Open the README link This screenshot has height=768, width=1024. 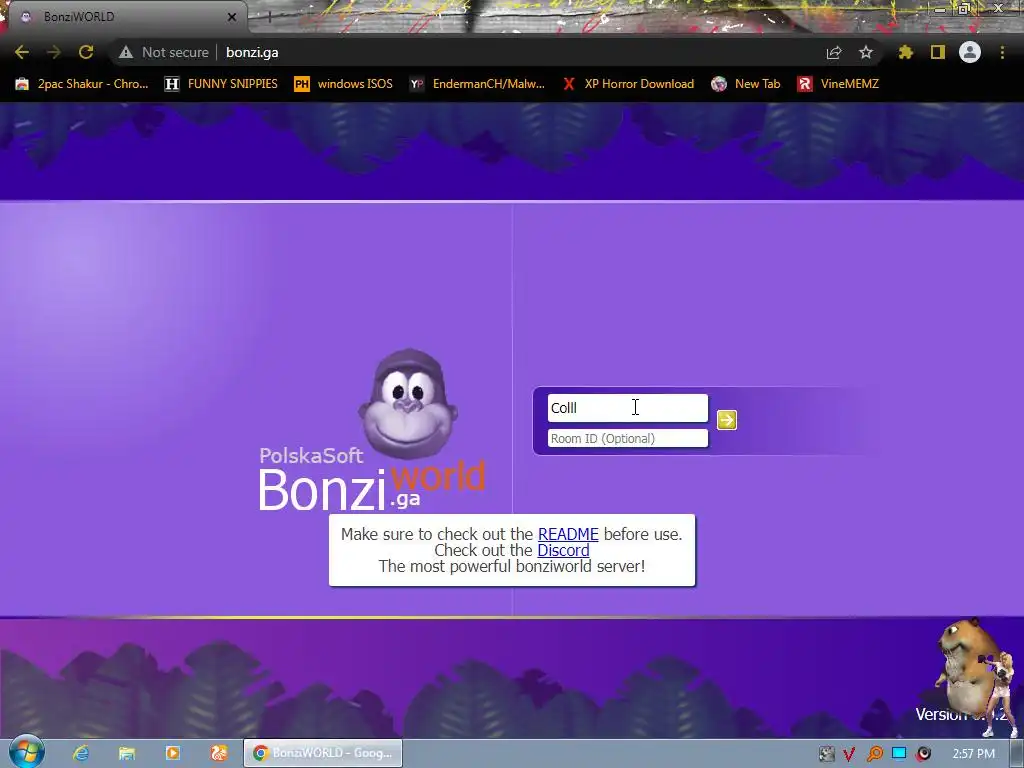(568, 534)
